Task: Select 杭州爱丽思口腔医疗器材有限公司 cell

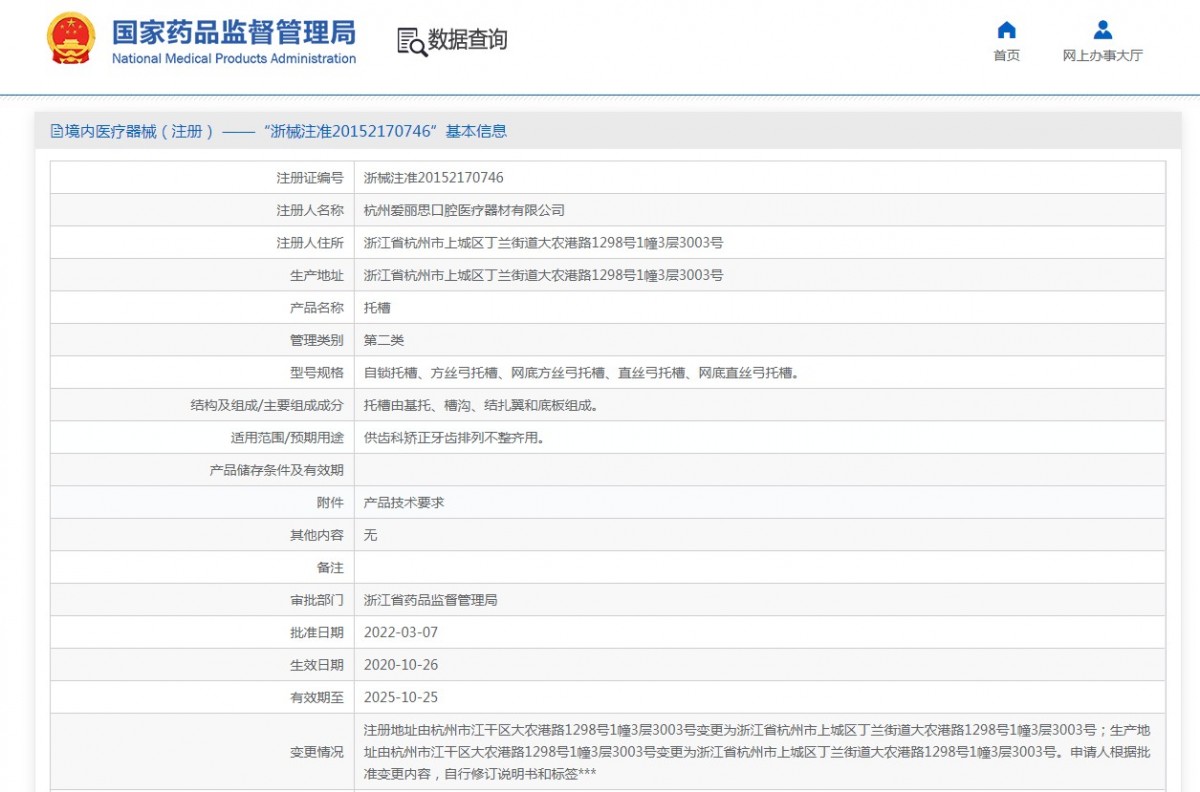Action: 464,210
